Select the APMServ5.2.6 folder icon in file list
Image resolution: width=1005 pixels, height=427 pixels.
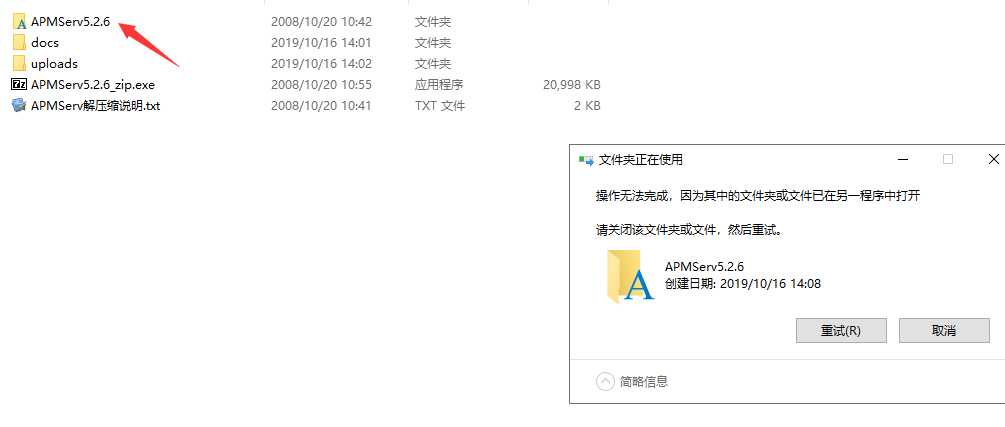(x=19, y=22)
